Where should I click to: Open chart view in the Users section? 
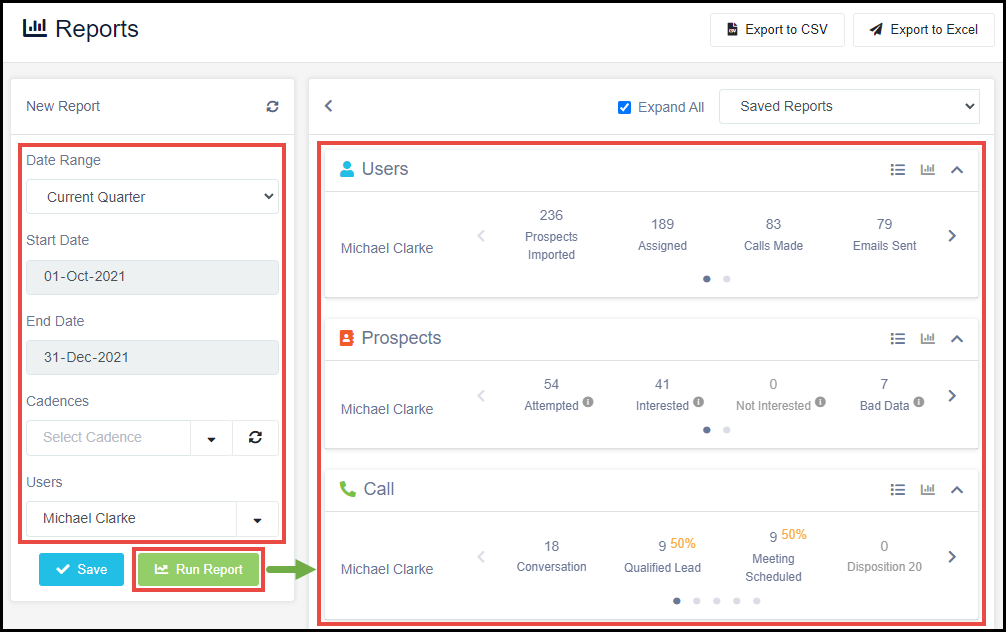click(x=928, y=169)
